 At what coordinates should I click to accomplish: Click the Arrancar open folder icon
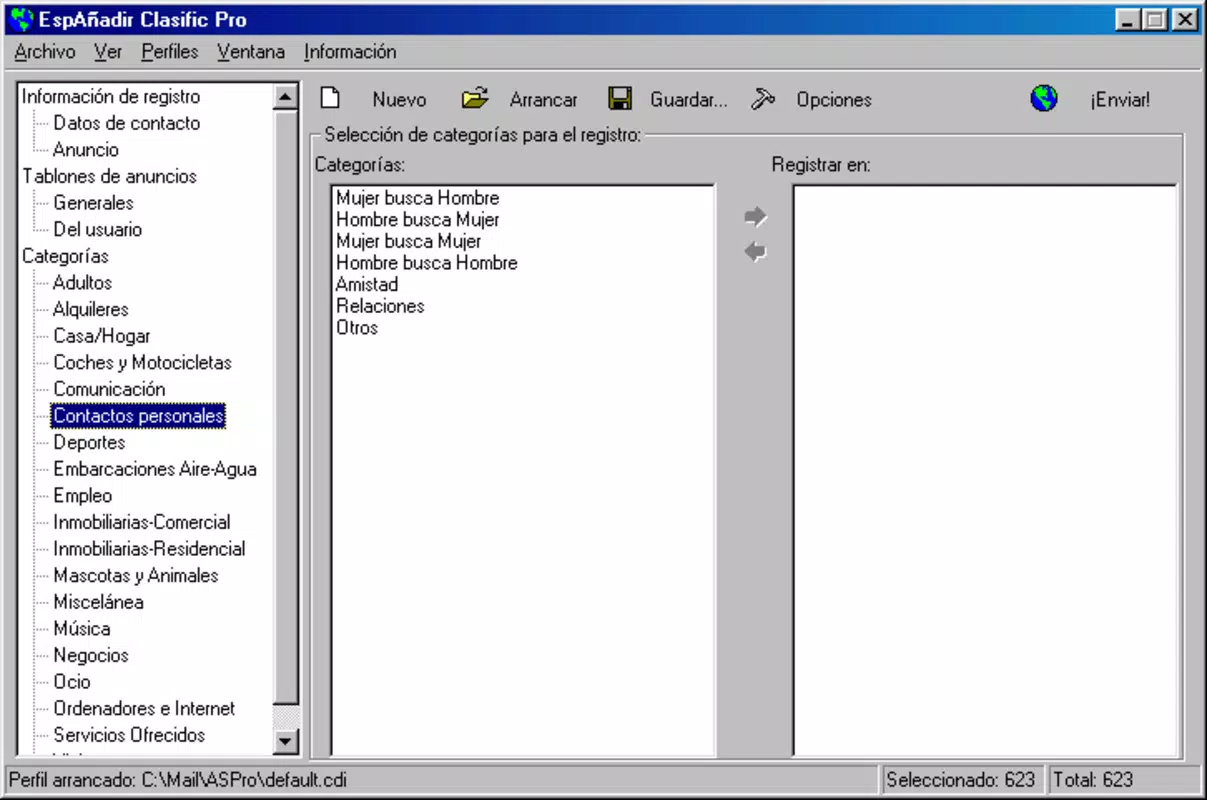point(475,98)
